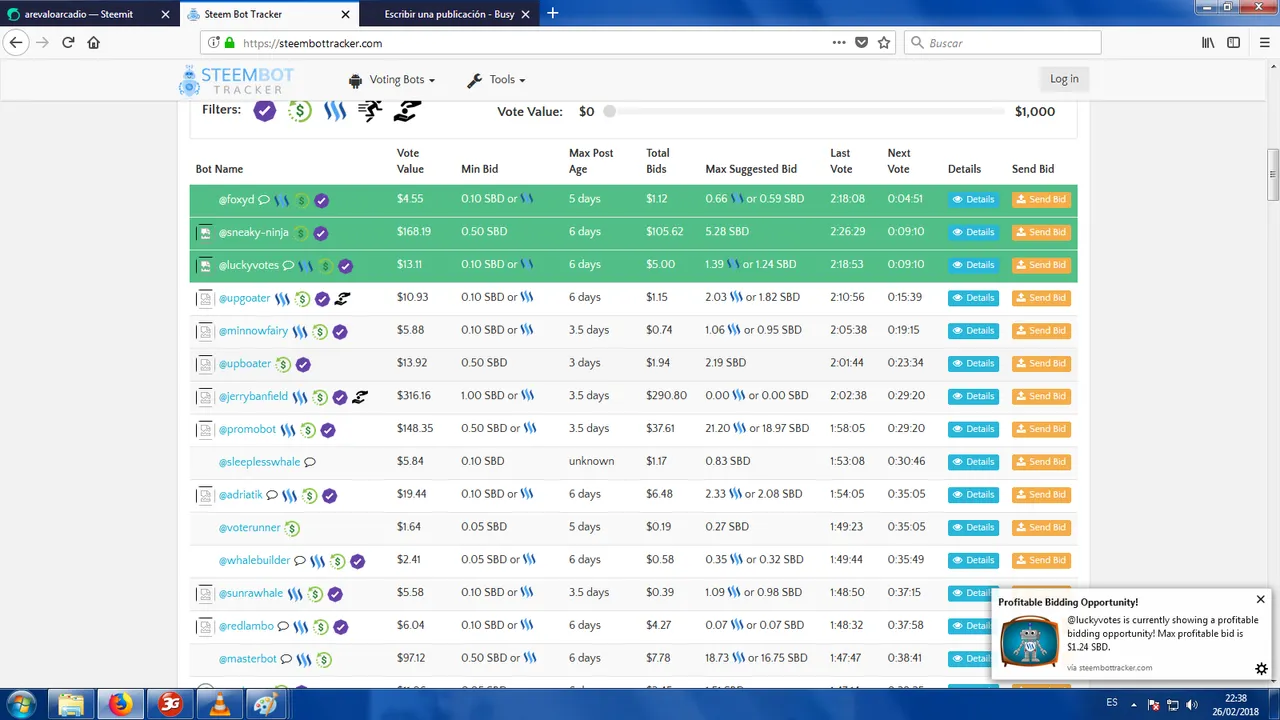Click the Steem icon next to @upgoater

click(x=282, y=298)
